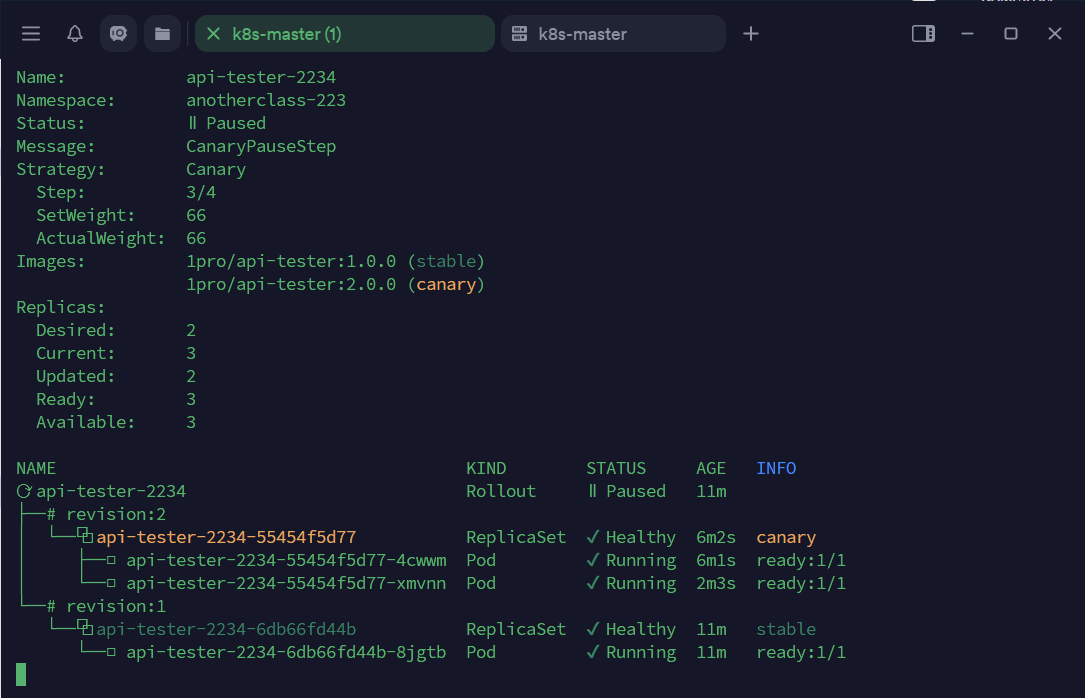Minimize the terminal window
Screen dimensions: 1085x698
tap(967, 34)
